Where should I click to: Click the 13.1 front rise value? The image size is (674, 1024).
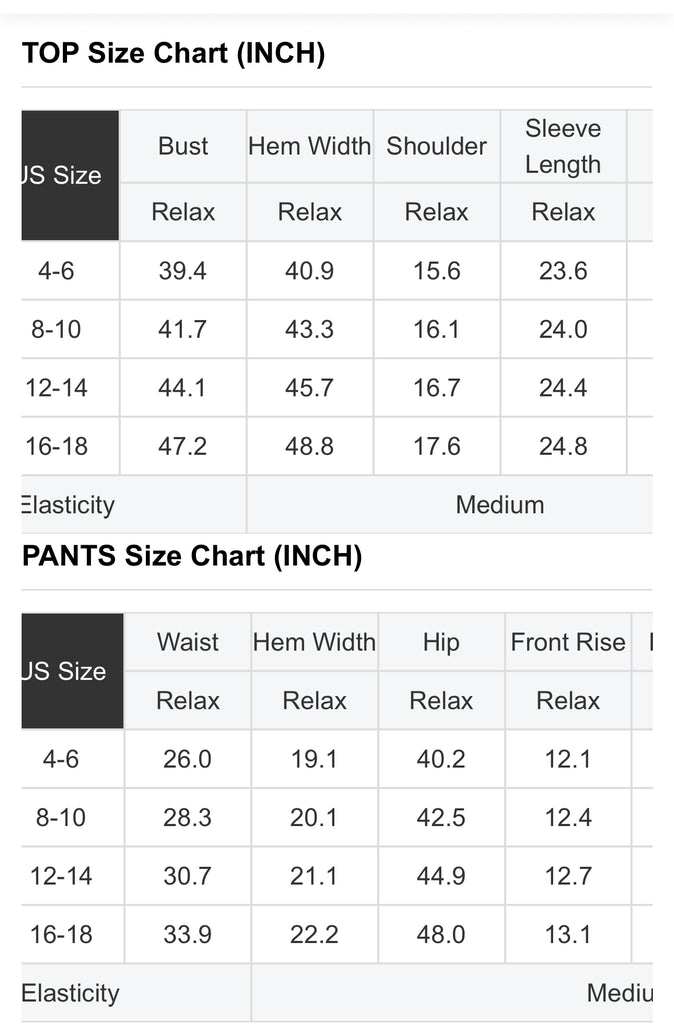(567, 934)
